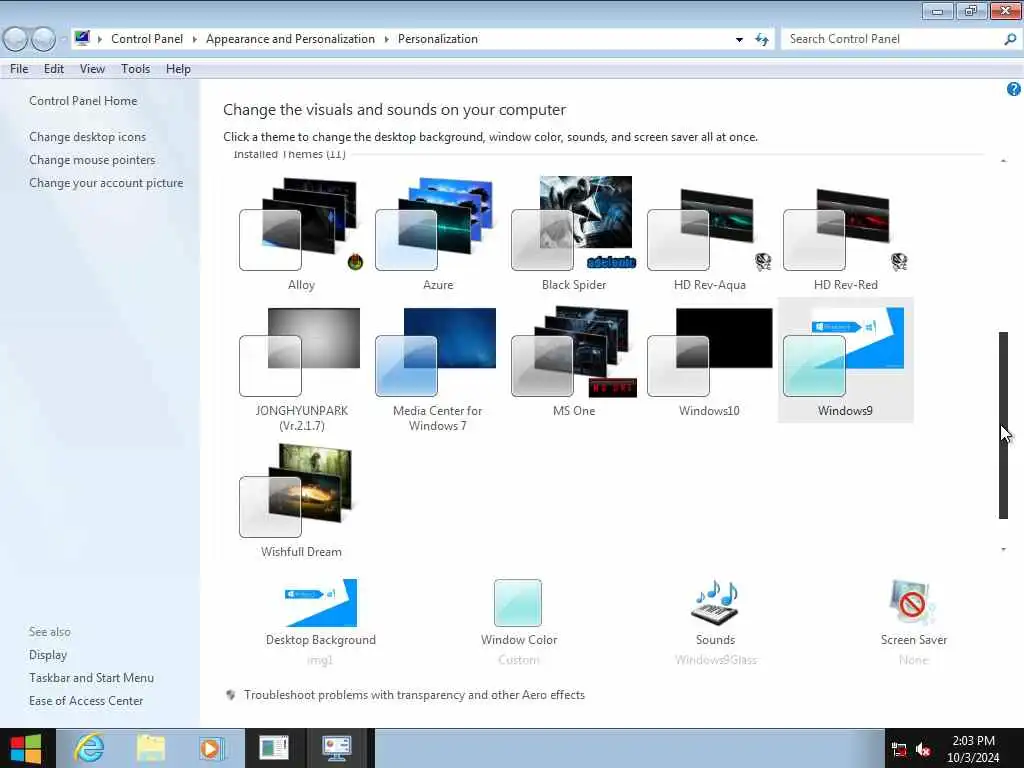Click the document window taskbar icon

(274, 748)
